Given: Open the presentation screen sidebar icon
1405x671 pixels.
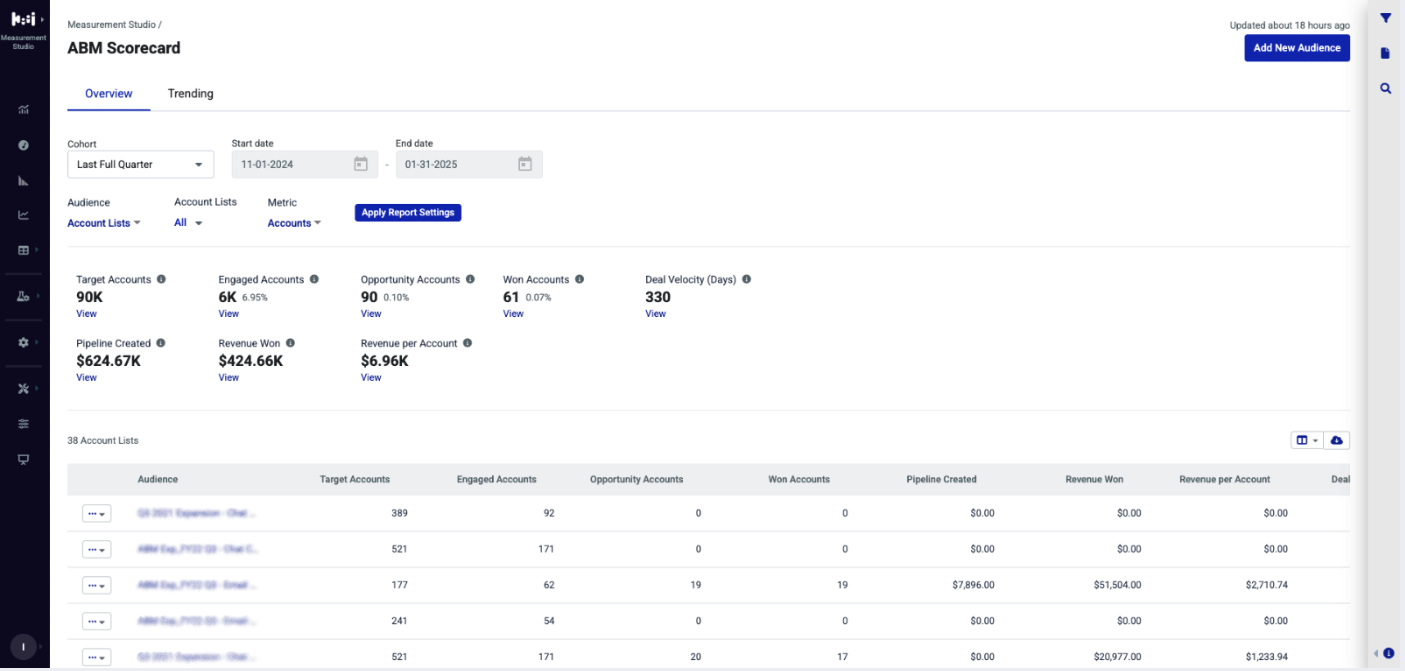Looking at the screenshot, I should pyautogui.click(x=24, y=459).
